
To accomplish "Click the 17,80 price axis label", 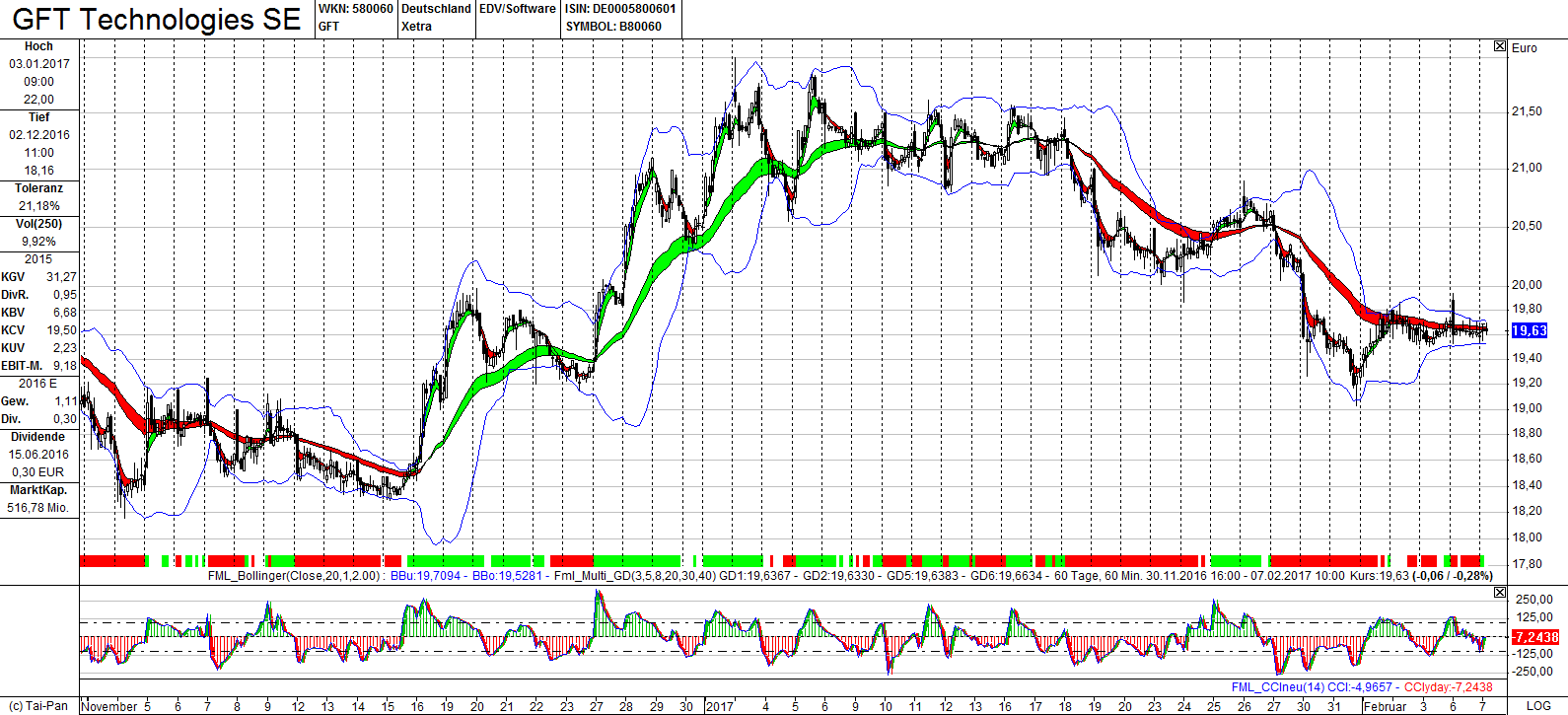I will (x=1527, y=564).
